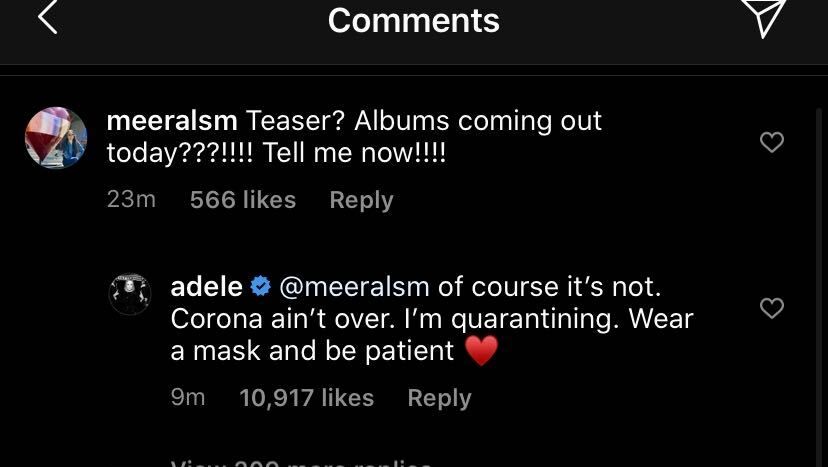Open the adele username link
This screenshot has height=467, width=828.
207,287
